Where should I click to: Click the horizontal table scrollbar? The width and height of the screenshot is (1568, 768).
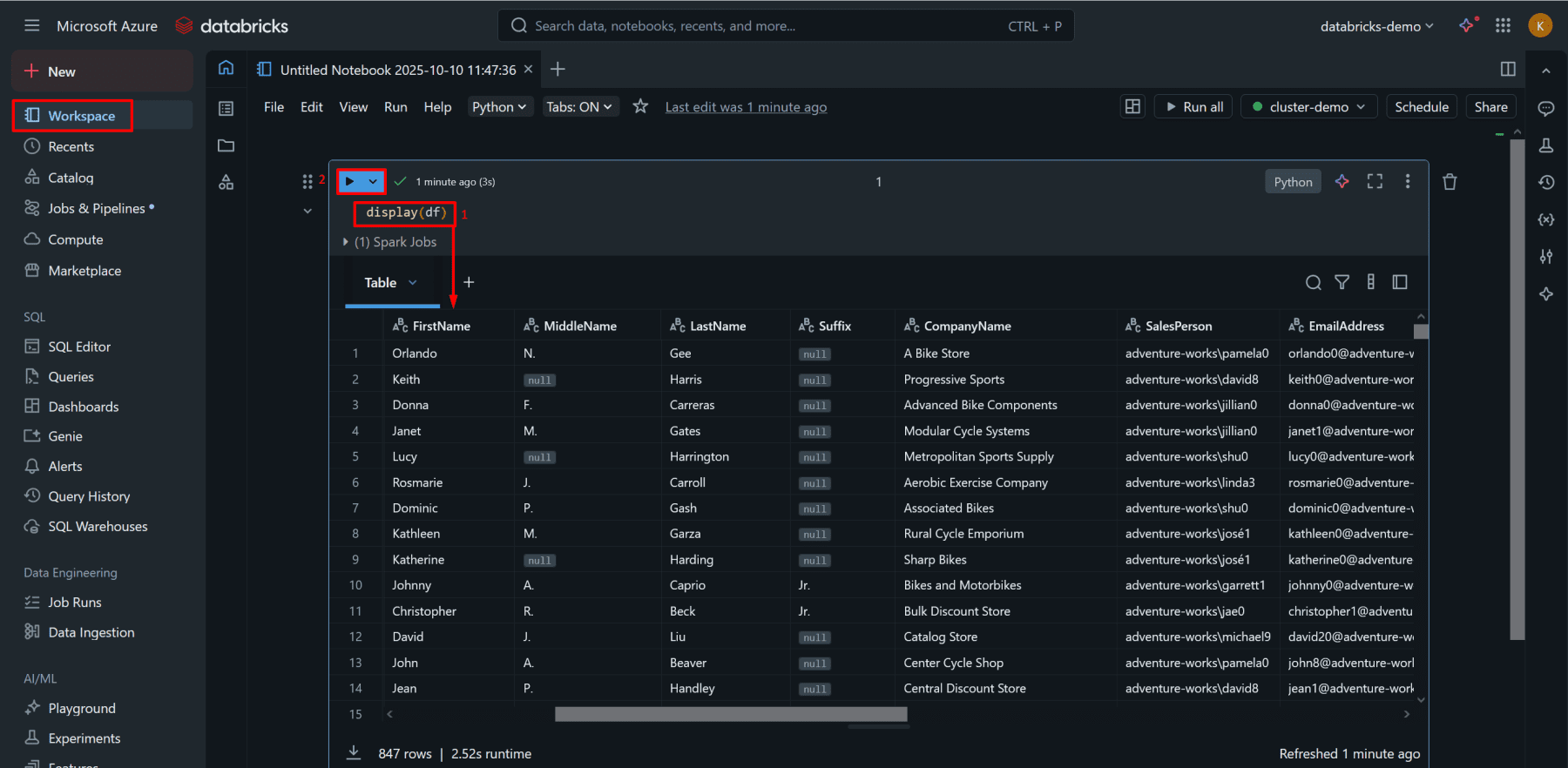click(731, 714)
